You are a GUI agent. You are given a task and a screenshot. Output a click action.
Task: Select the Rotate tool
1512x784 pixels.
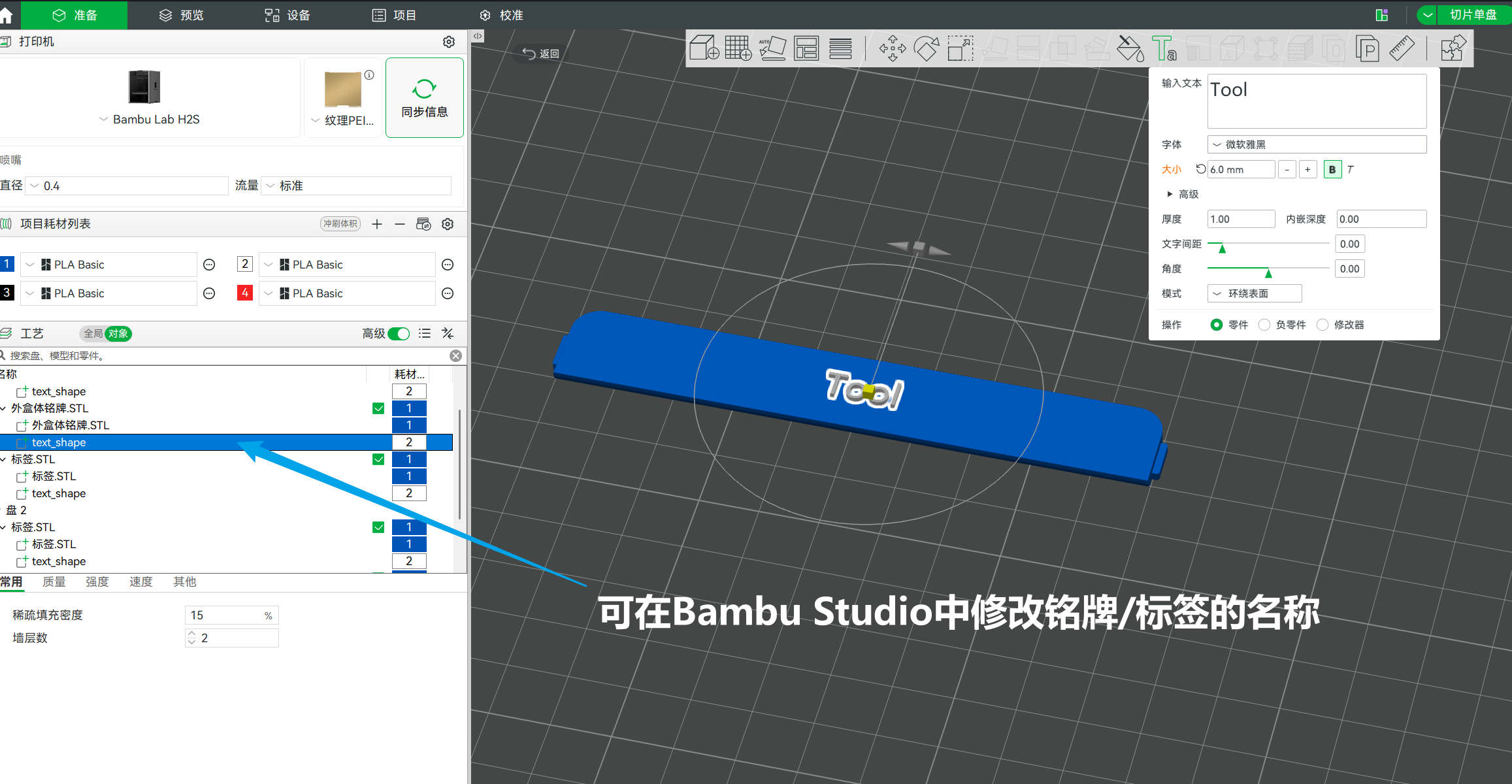pos(927,48)
